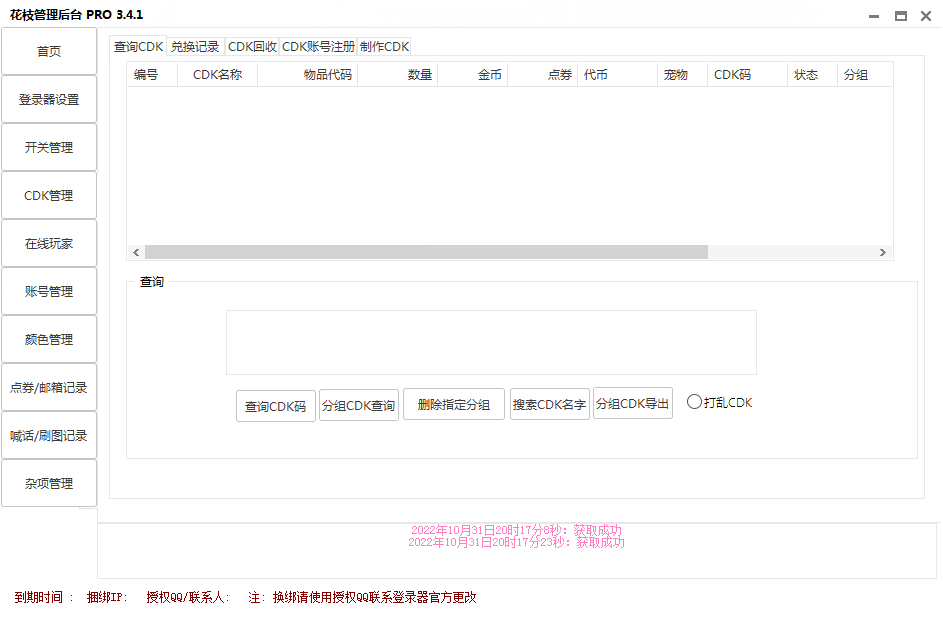The width and height of the screenshot is (943, 617).
Task: Select CDK管理 in the sidebar
Action: pyautogui.click(x=49, y=195)
